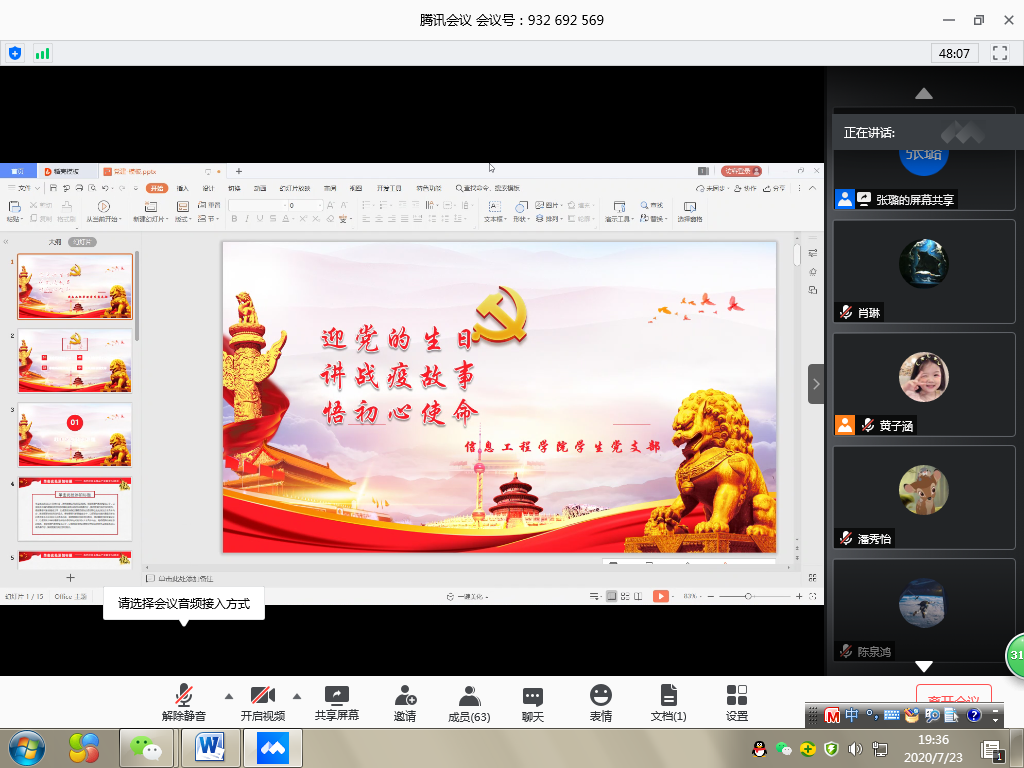Adjust the WPS zoom slider handle
1024x768 pixels.
coord(748,596)
